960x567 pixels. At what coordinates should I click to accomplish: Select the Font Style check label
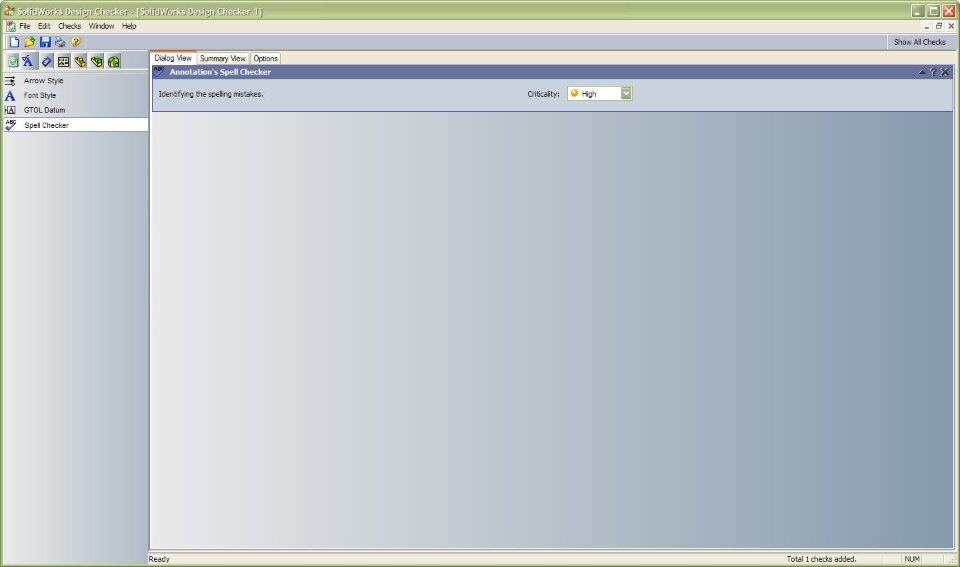(40, 96)
